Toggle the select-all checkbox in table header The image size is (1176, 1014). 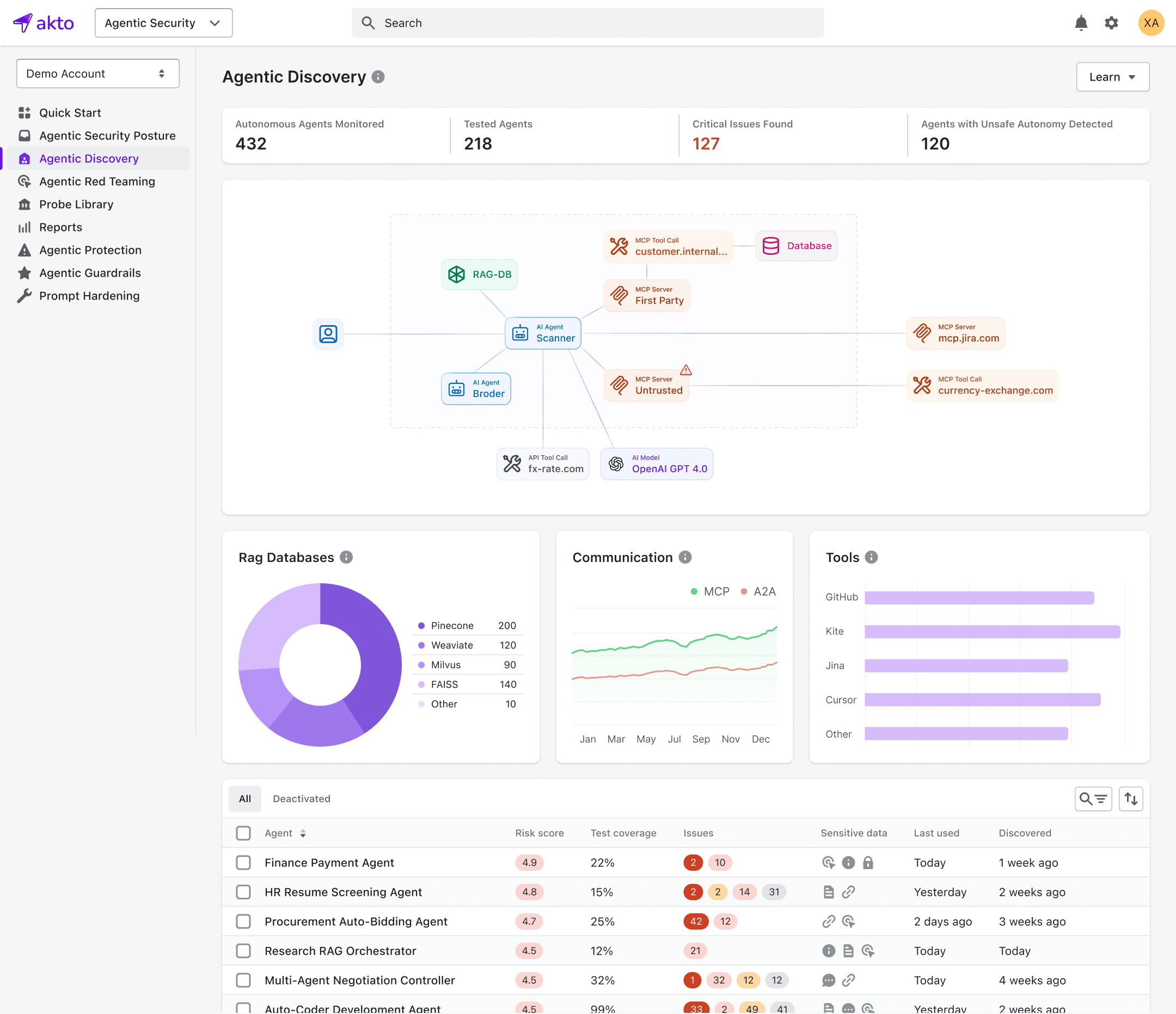click(243, 833)
